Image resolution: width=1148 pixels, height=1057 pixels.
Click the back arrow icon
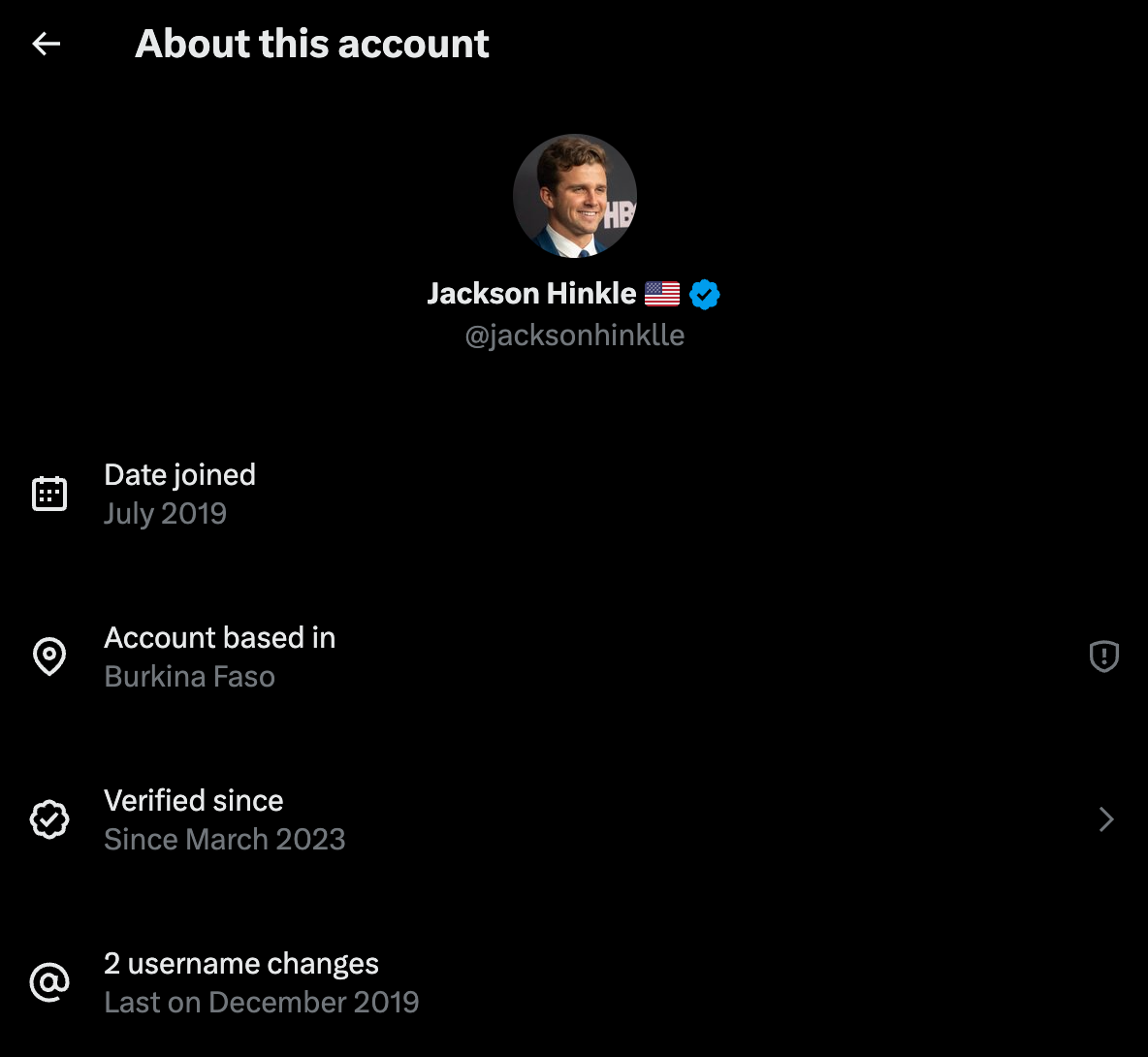click(x=47, y=44)
